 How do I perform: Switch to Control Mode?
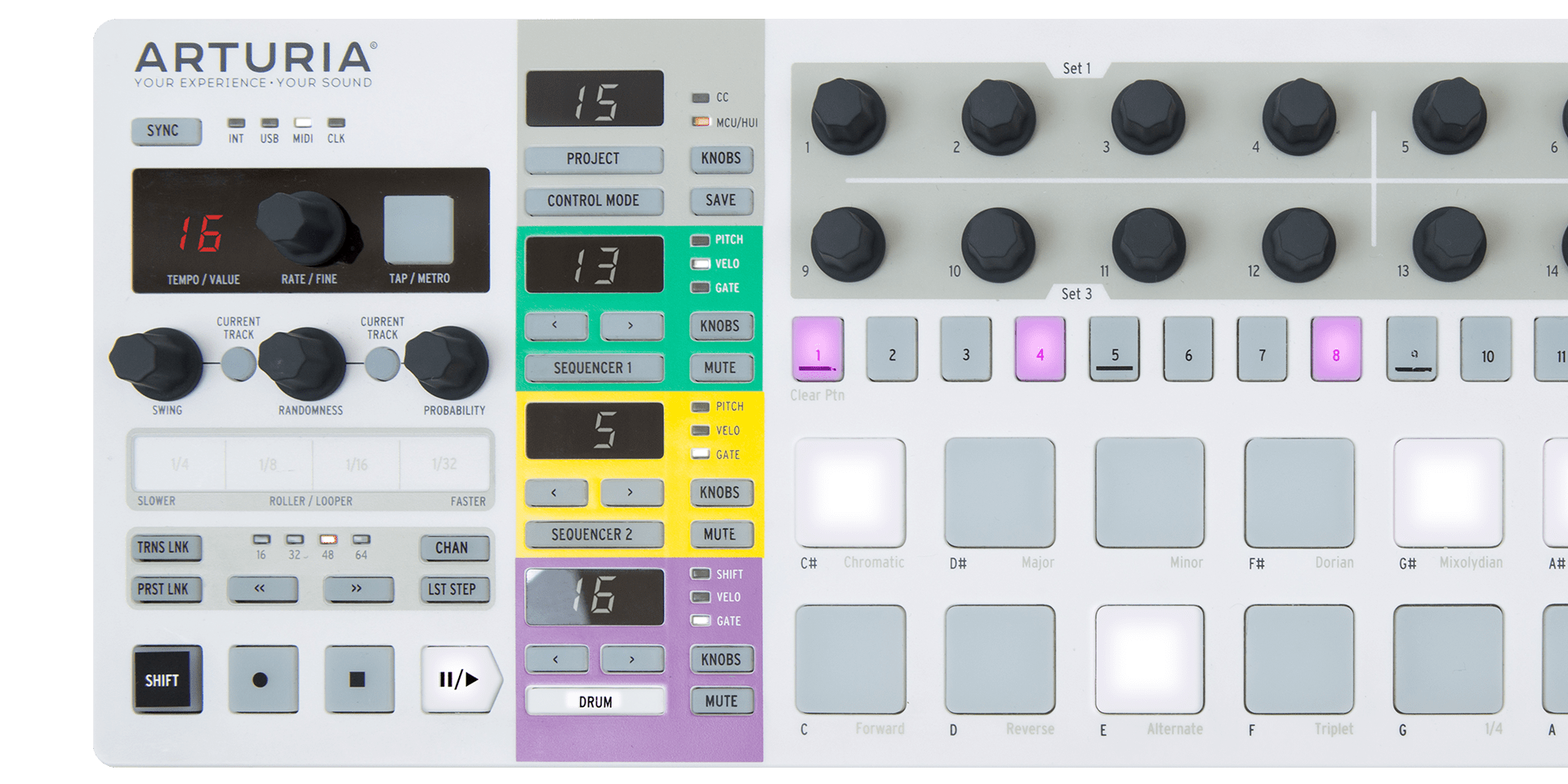tap(594, 200)
